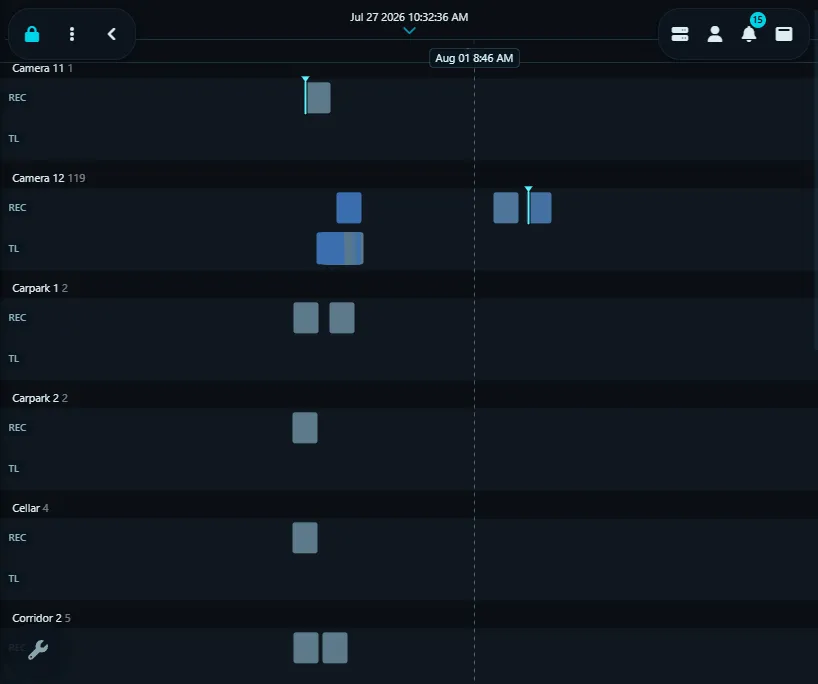Viewport: 818px width, 684px height.
Task: Select Camera 12 REC block with cyan marker
Action: click(540, 208)
